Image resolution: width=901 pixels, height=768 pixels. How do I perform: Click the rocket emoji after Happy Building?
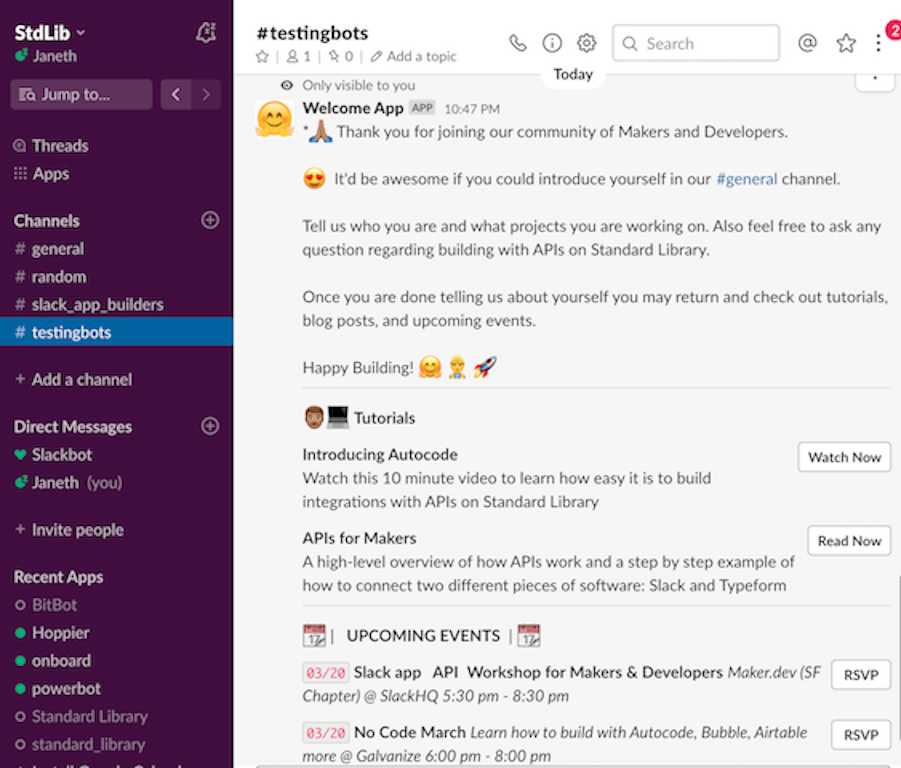click(x=485, y=366)
